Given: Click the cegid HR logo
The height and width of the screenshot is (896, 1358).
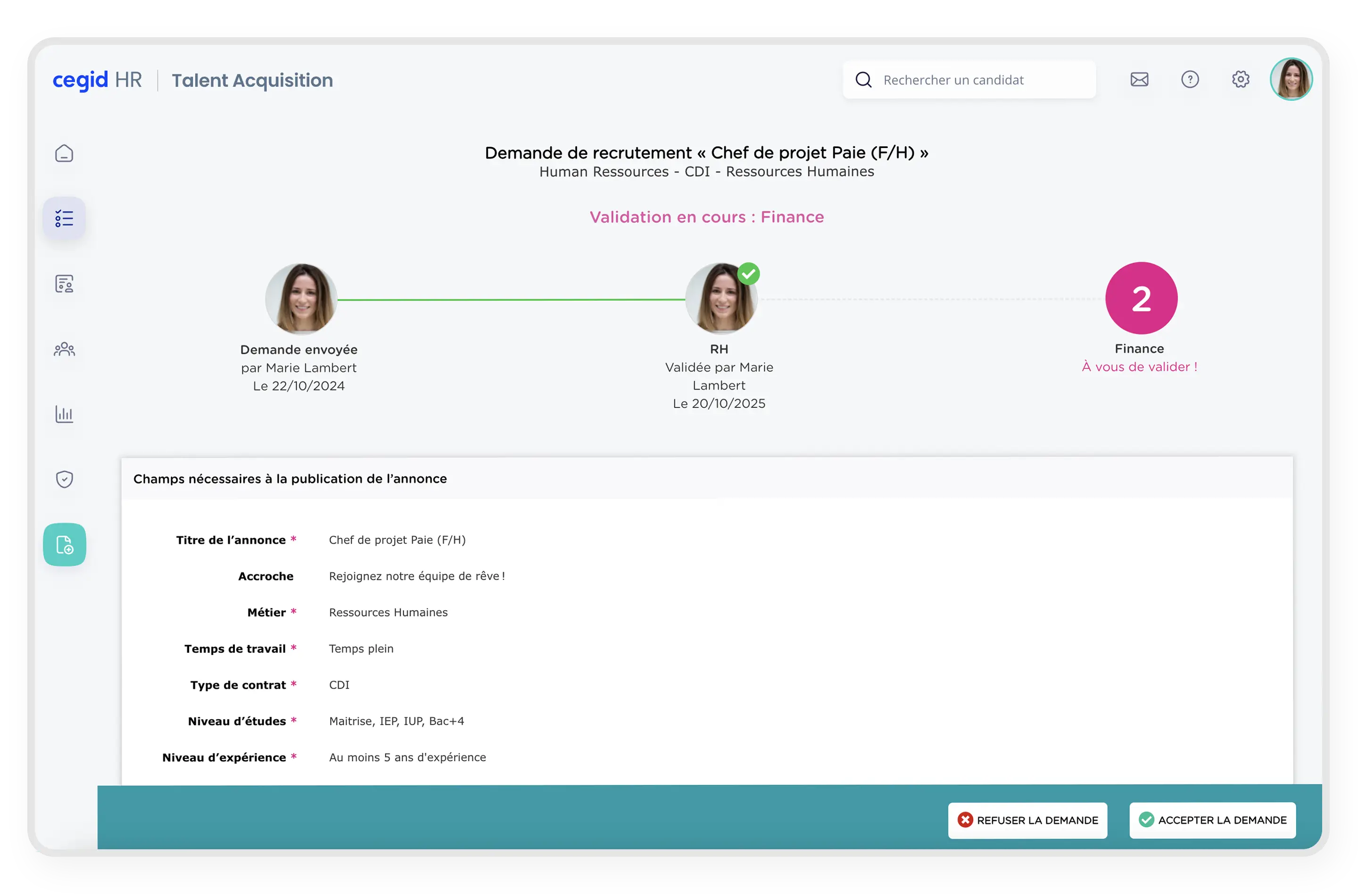Looking at the screenshot, I should [x=97, y=80].
